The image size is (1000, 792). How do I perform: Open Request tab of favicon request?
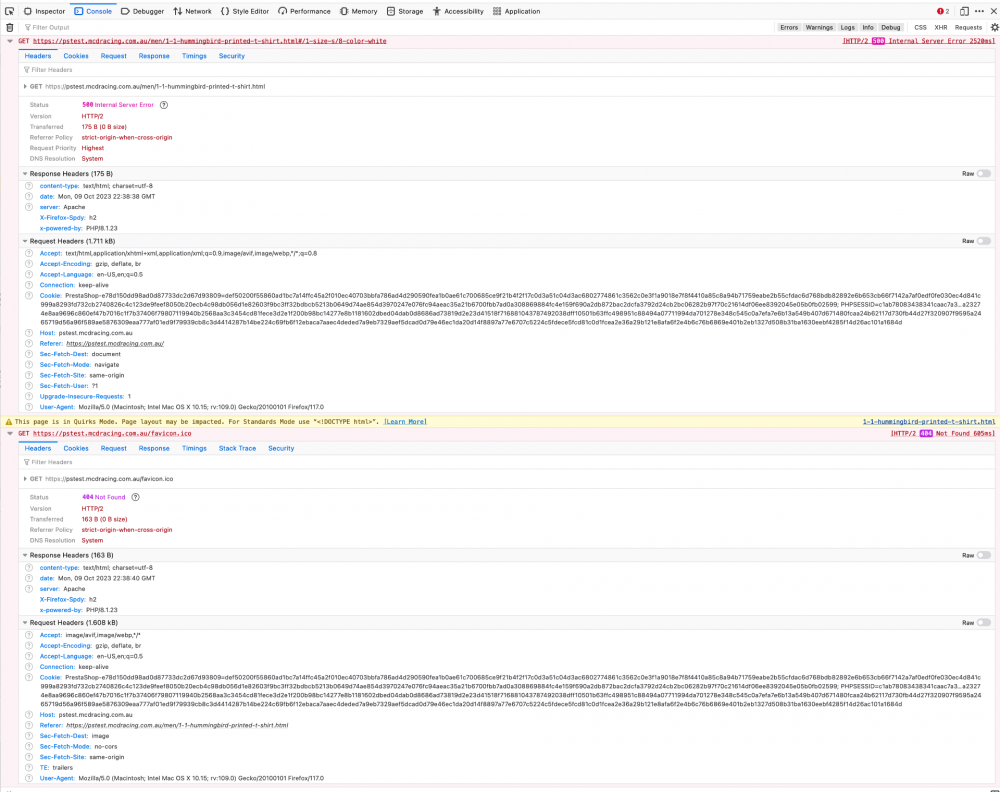(x=114, y=448)
